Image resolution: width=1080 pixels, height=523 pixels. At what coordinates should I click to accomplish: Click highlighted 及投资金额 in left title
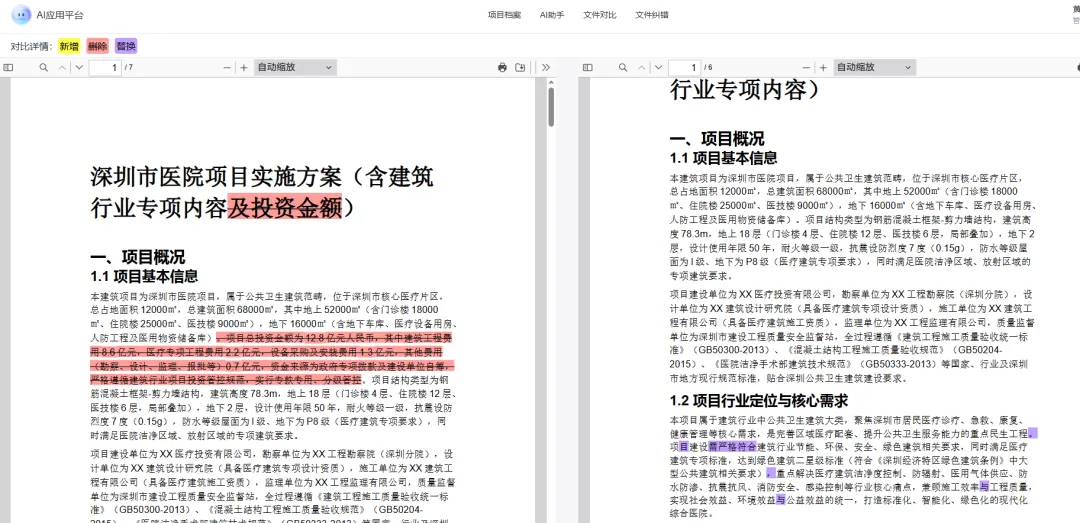(284, 207)
